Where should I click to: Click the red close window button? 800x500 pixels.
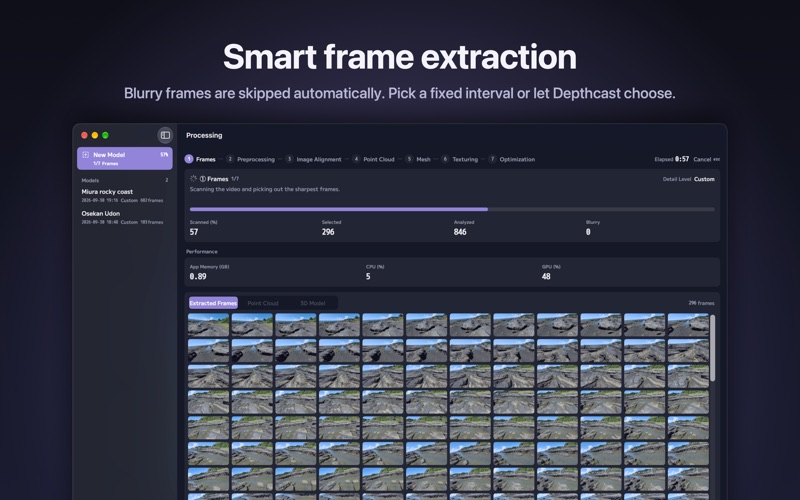84,135
